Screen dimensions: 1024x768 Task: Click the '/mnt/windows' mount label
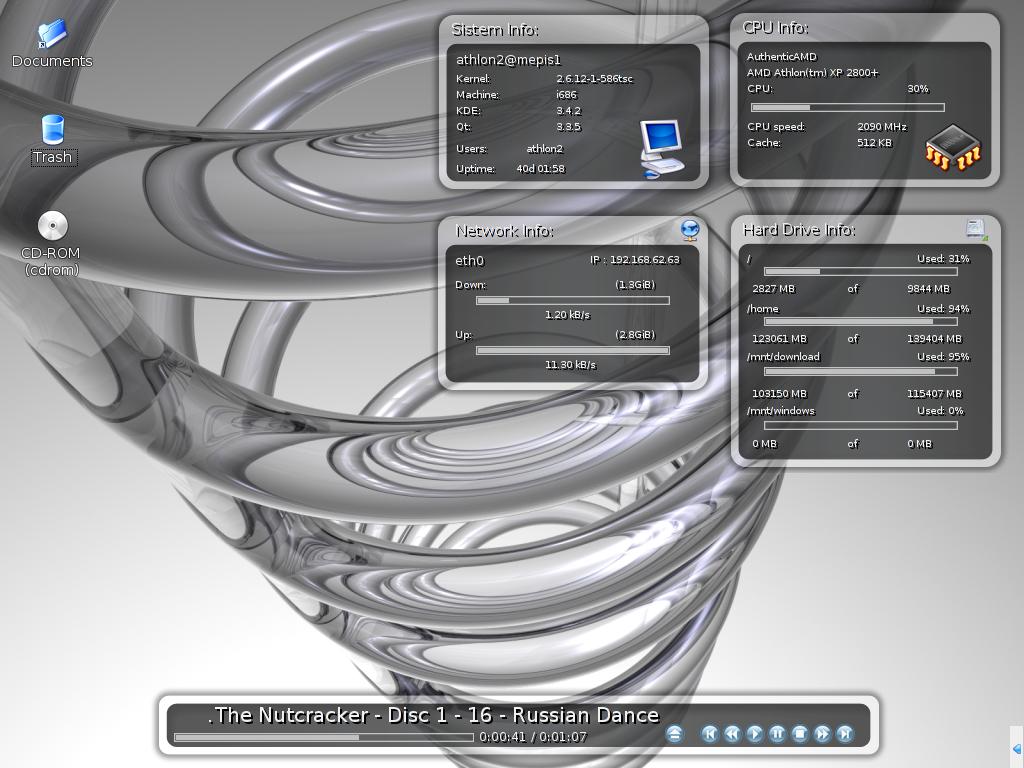click(x=781, y=411)
